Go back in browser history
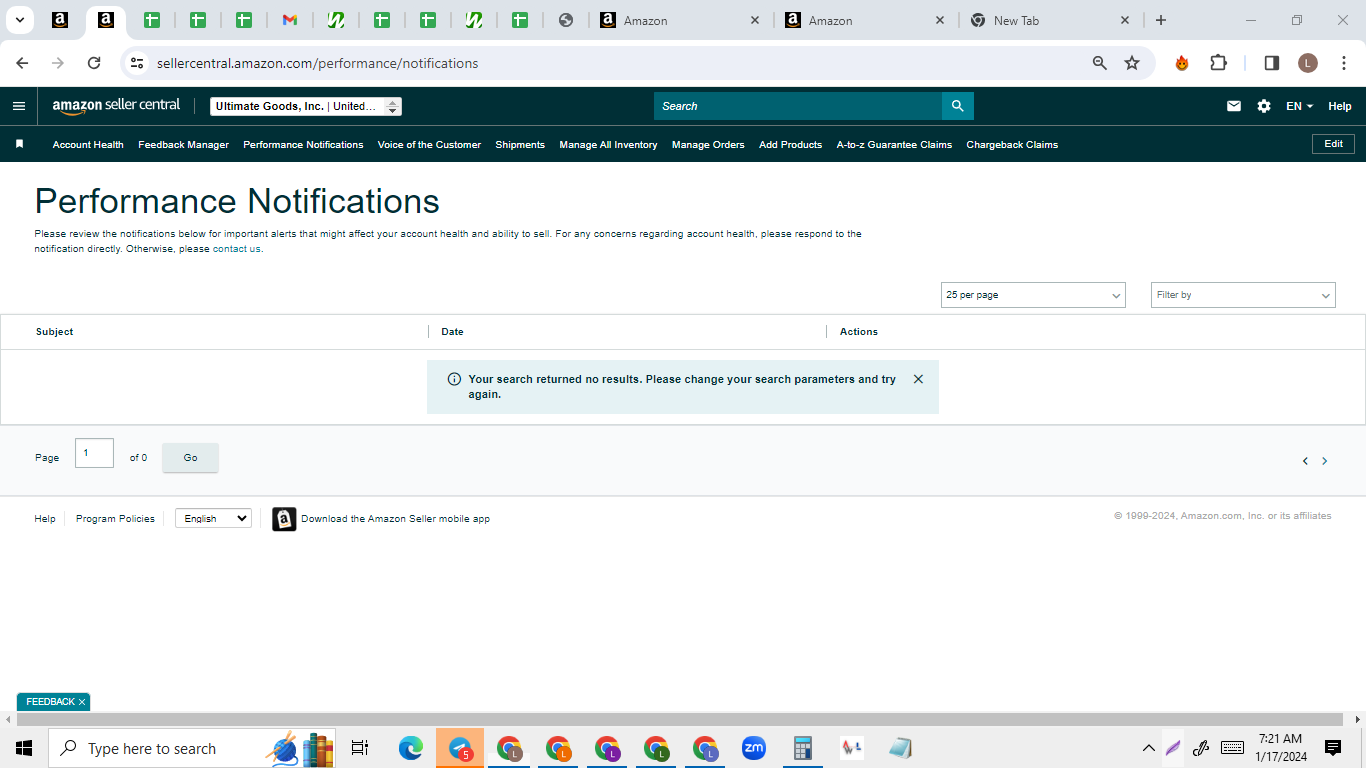The width and height of the screenshot is (1366, 768). 22,63
